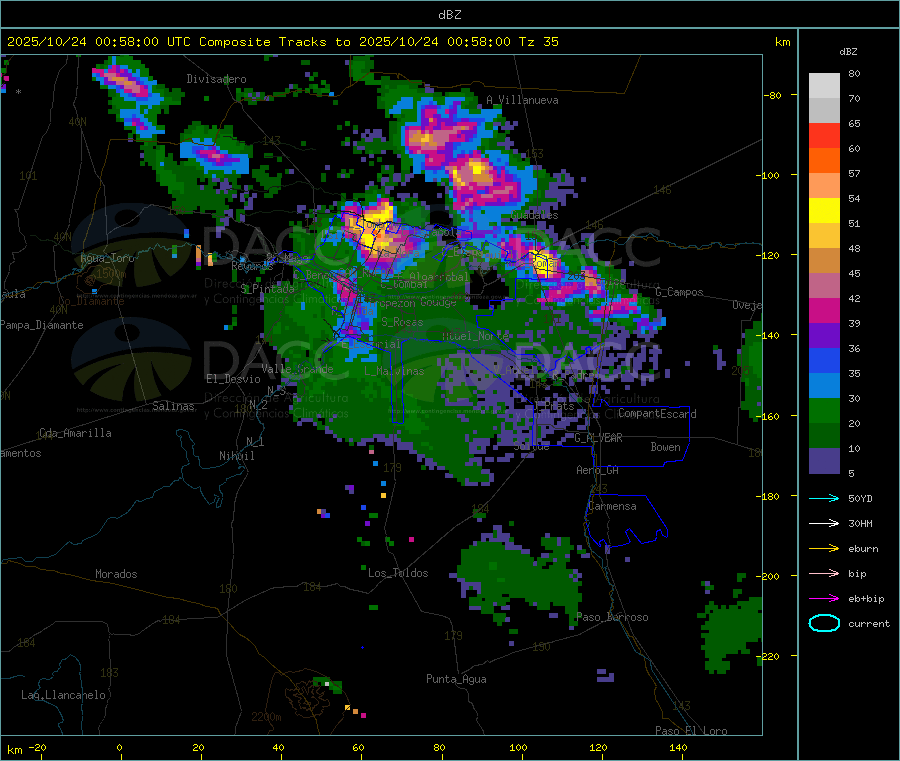The image size is (900, 761).
Task: Select the Agua_Toro place label
Action: coord(107,258)
